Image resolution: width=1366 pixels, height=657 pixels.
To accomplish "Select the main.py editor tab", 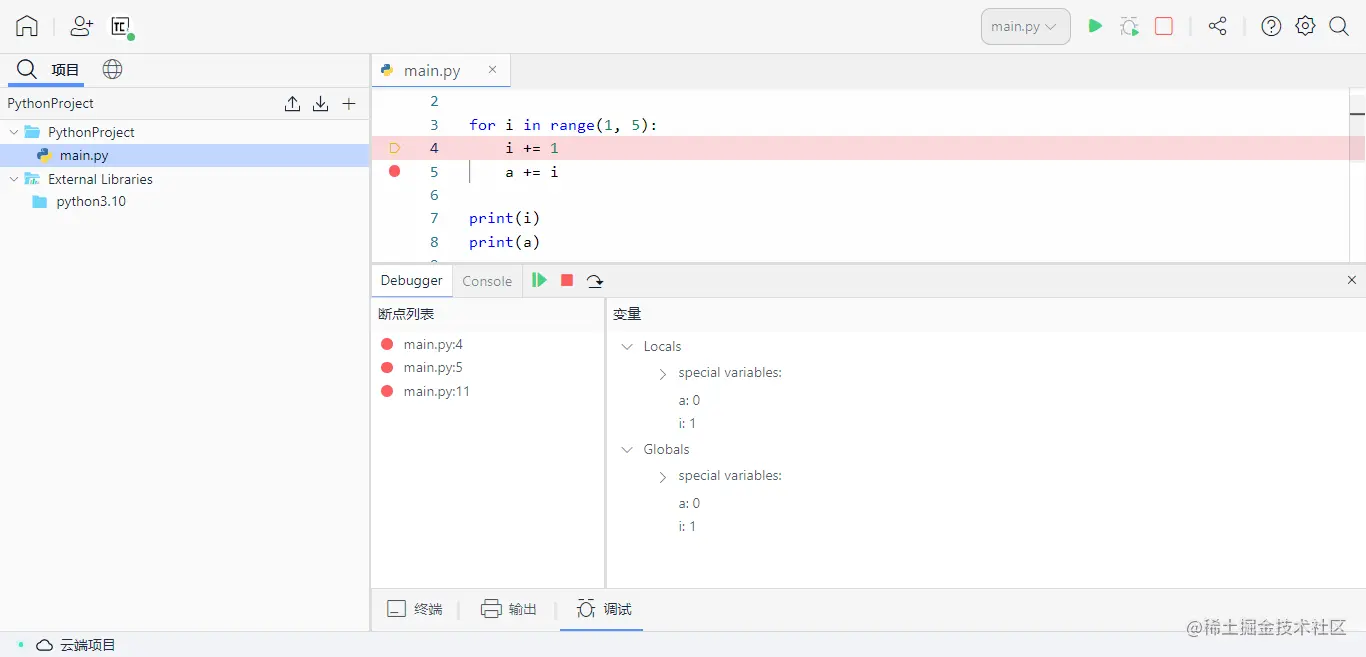I will pos(432,70).
